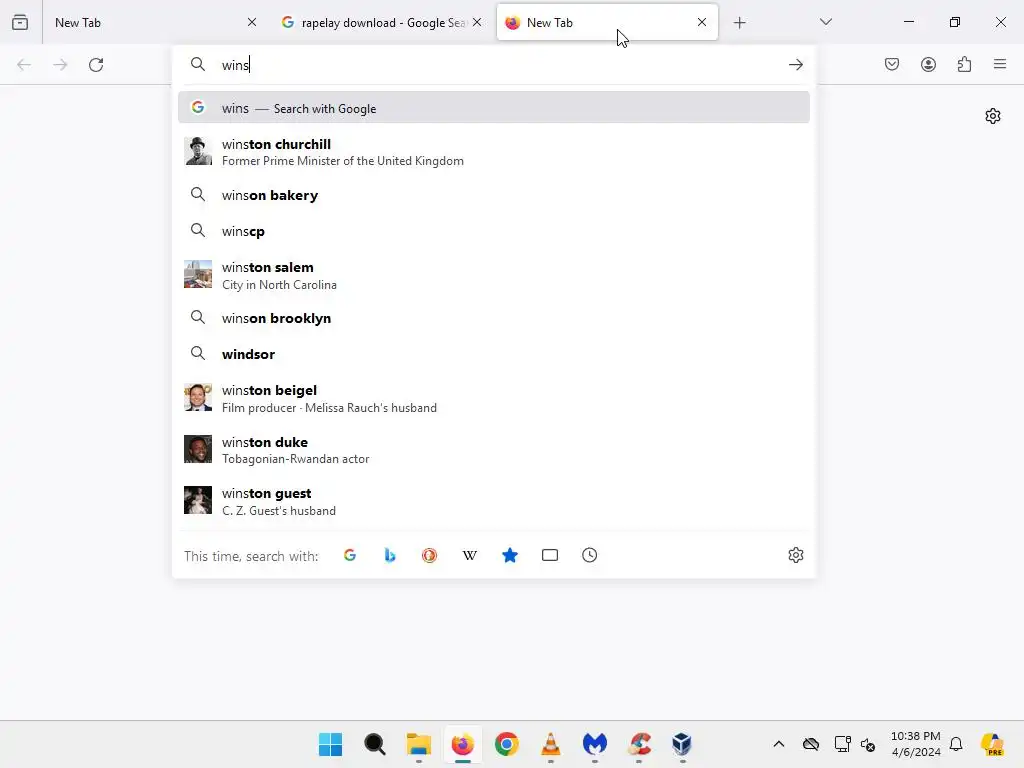This screenshot has width=1024, height=768.
Task: Select 'wins — Search with Google' suggestion
Action: 494,108
